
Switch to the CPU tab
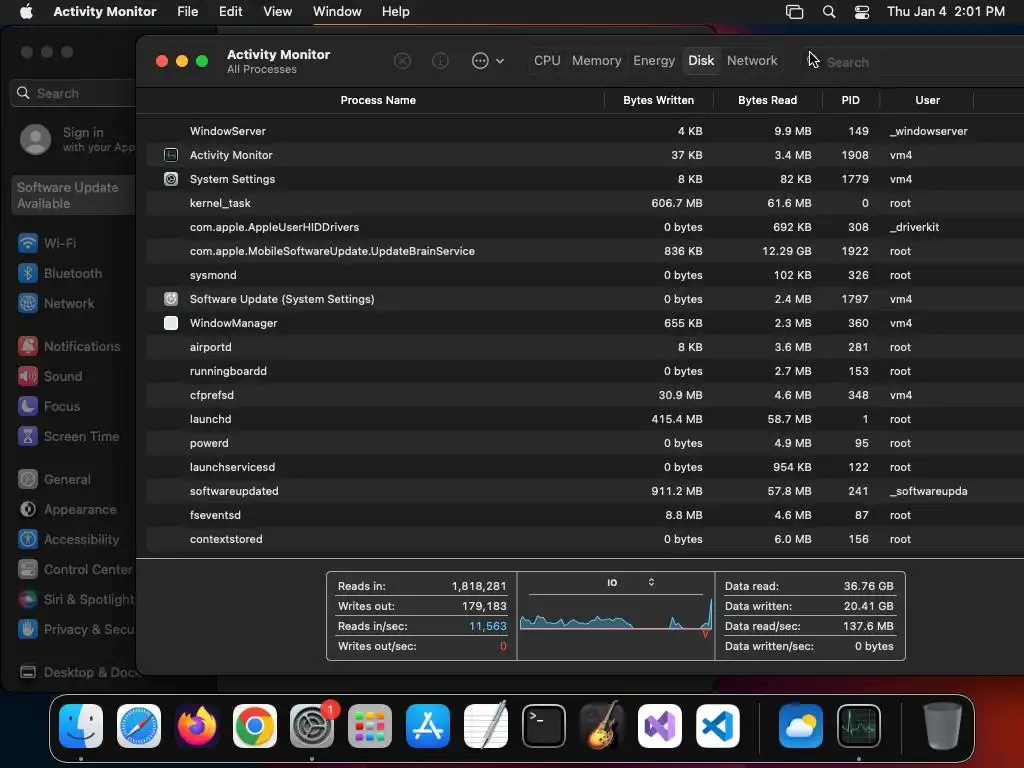point(547,61)
